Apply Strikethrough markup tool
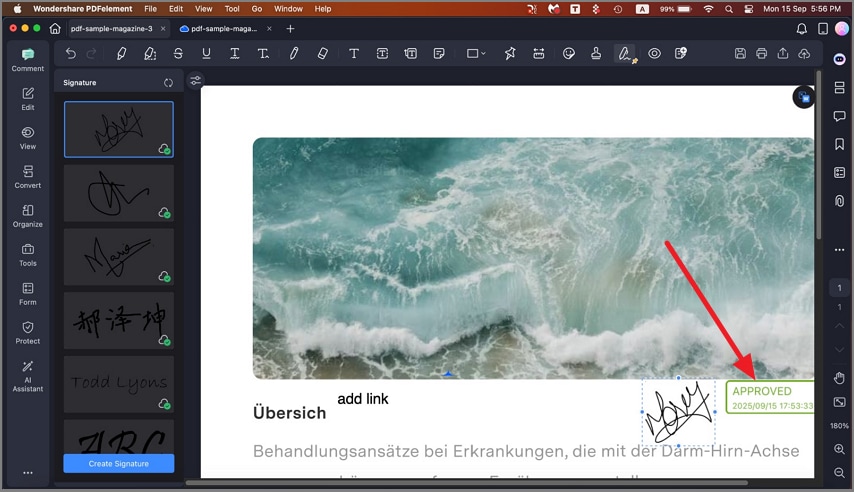Image resolution: width=854 pixels, height=492 pixels. [178, 53]
